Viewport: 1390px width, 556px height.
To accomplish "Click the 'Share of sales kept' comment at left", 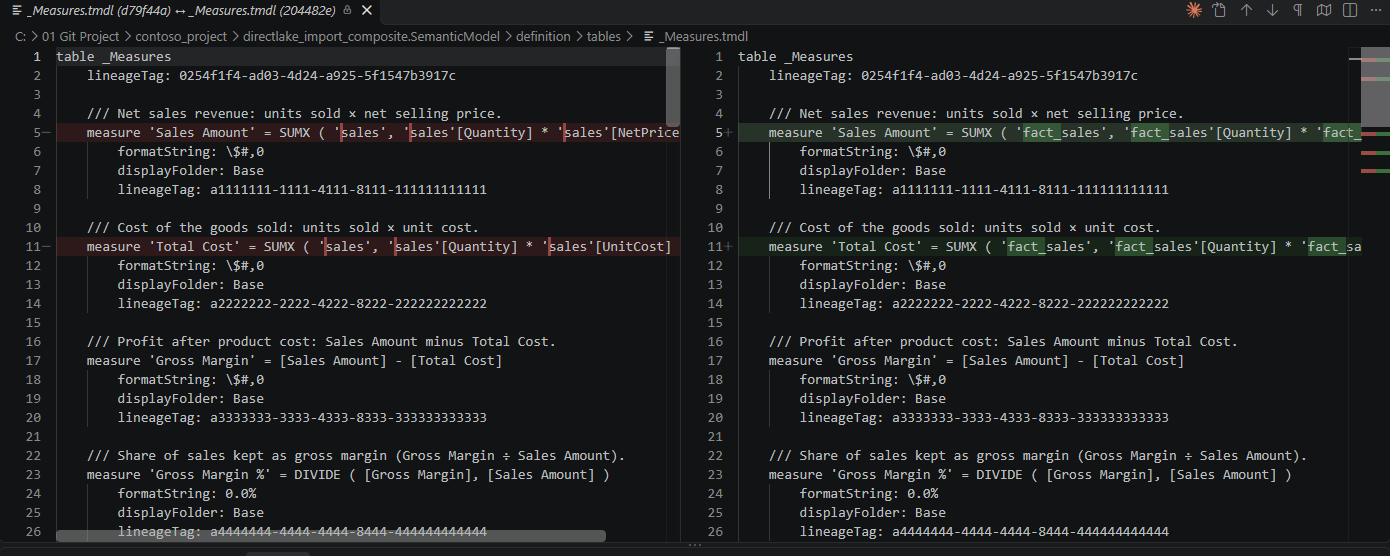I will pyautogui.click(x=356, y=456).
